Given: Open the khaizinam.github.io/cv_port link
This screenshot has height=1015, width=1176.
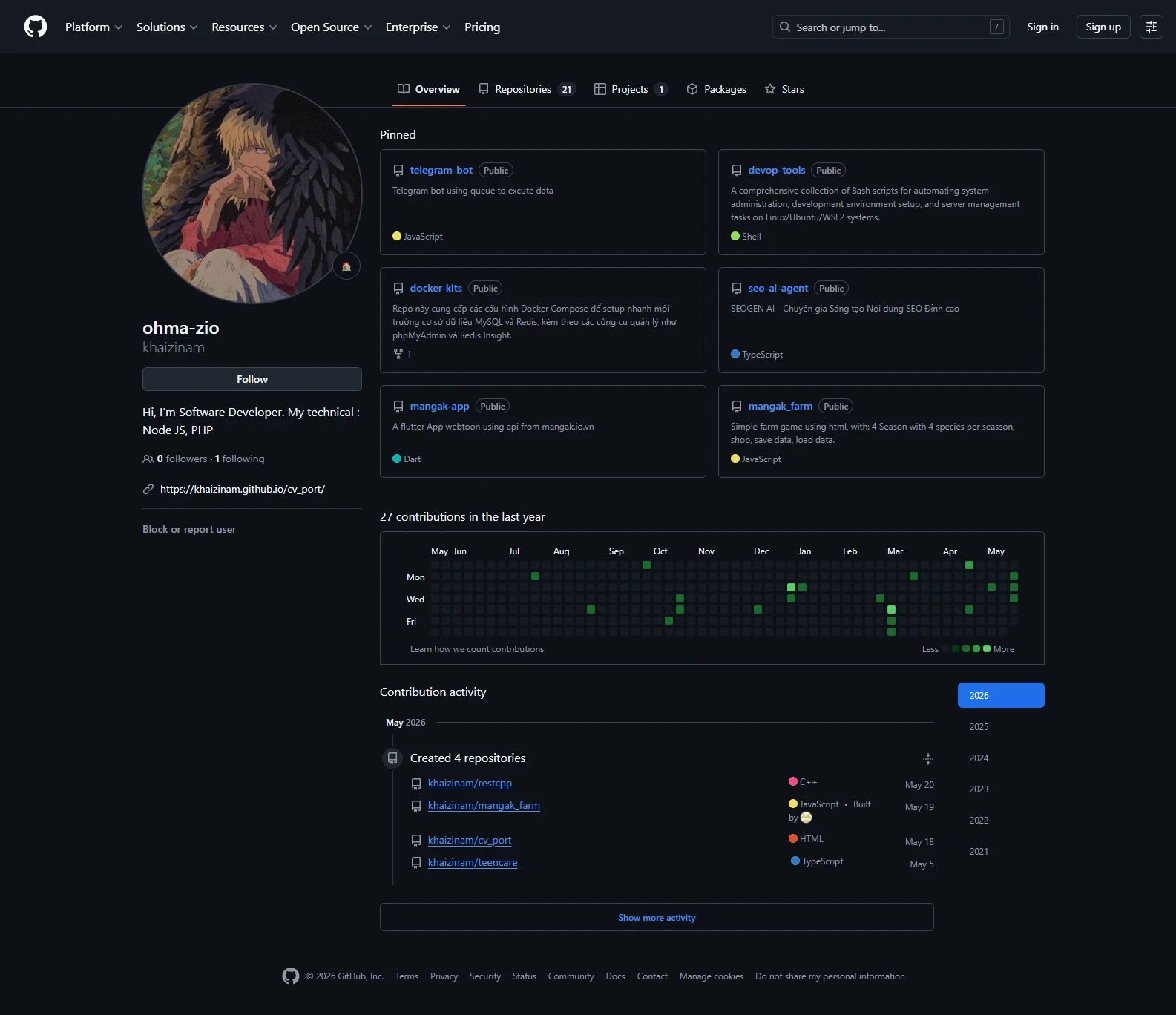Looking at the screenshot, I should coord(243,489).
